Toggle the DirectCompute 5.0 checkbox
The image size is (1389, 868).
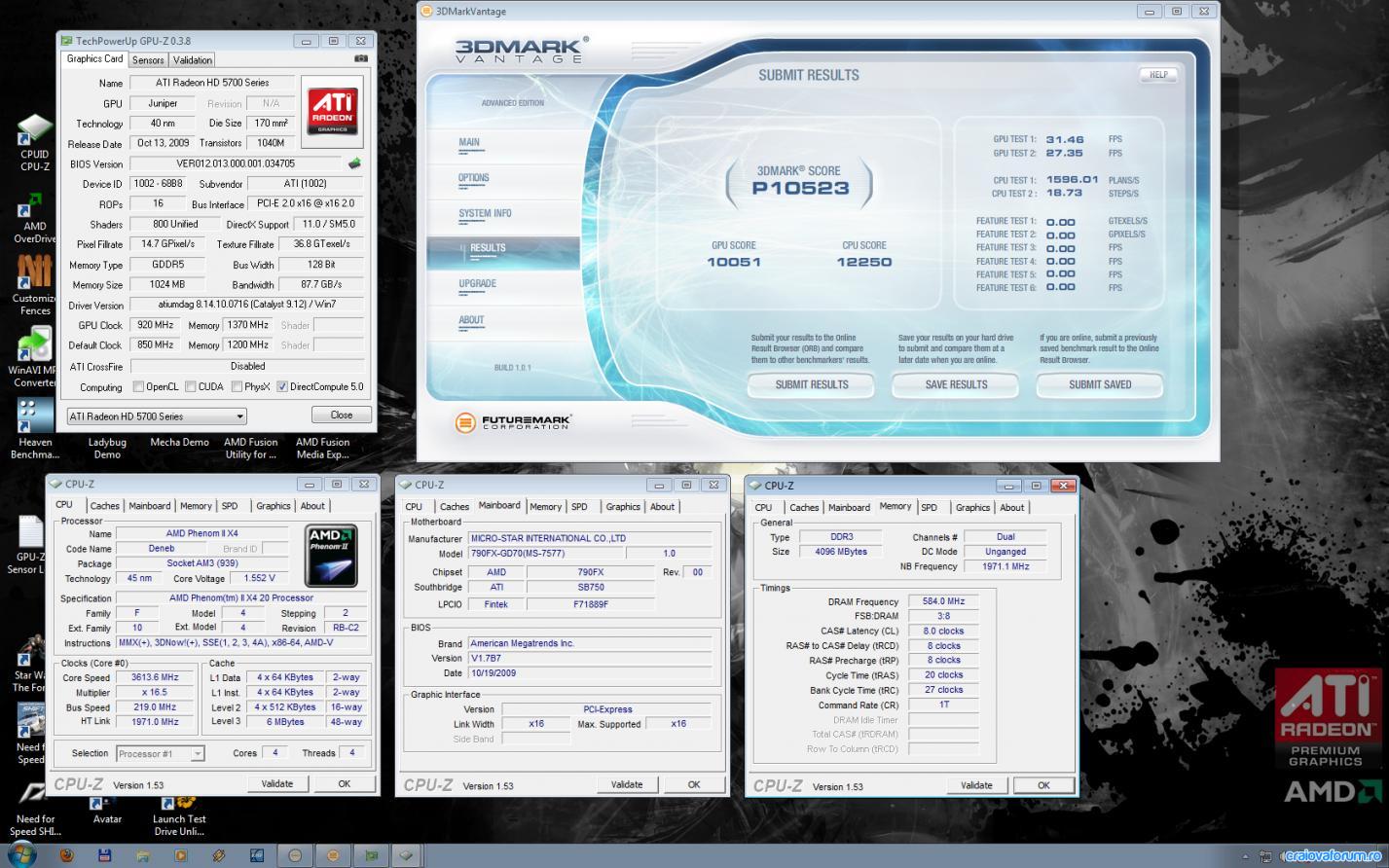282,386
